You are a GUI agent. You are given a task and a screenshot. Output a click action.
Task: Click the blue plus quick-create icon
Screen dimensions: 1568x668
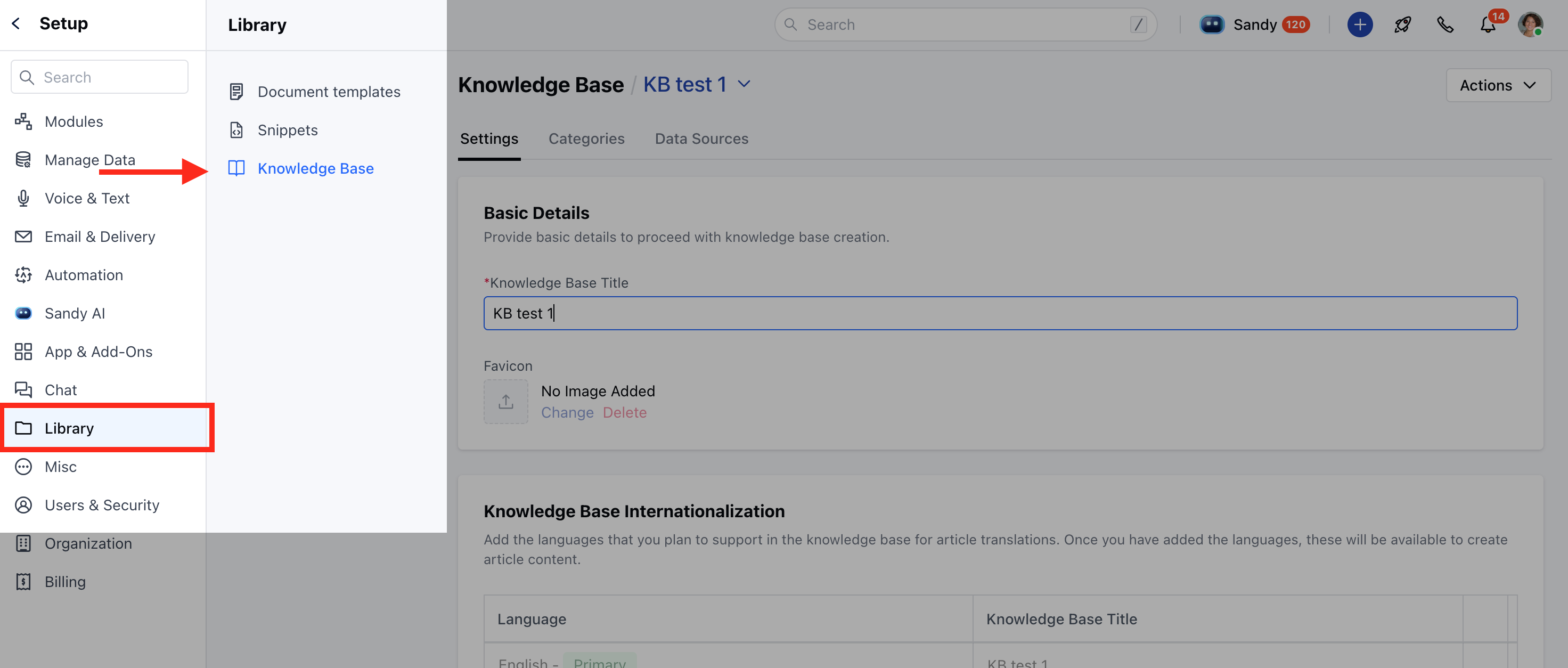coord(1359,25)
